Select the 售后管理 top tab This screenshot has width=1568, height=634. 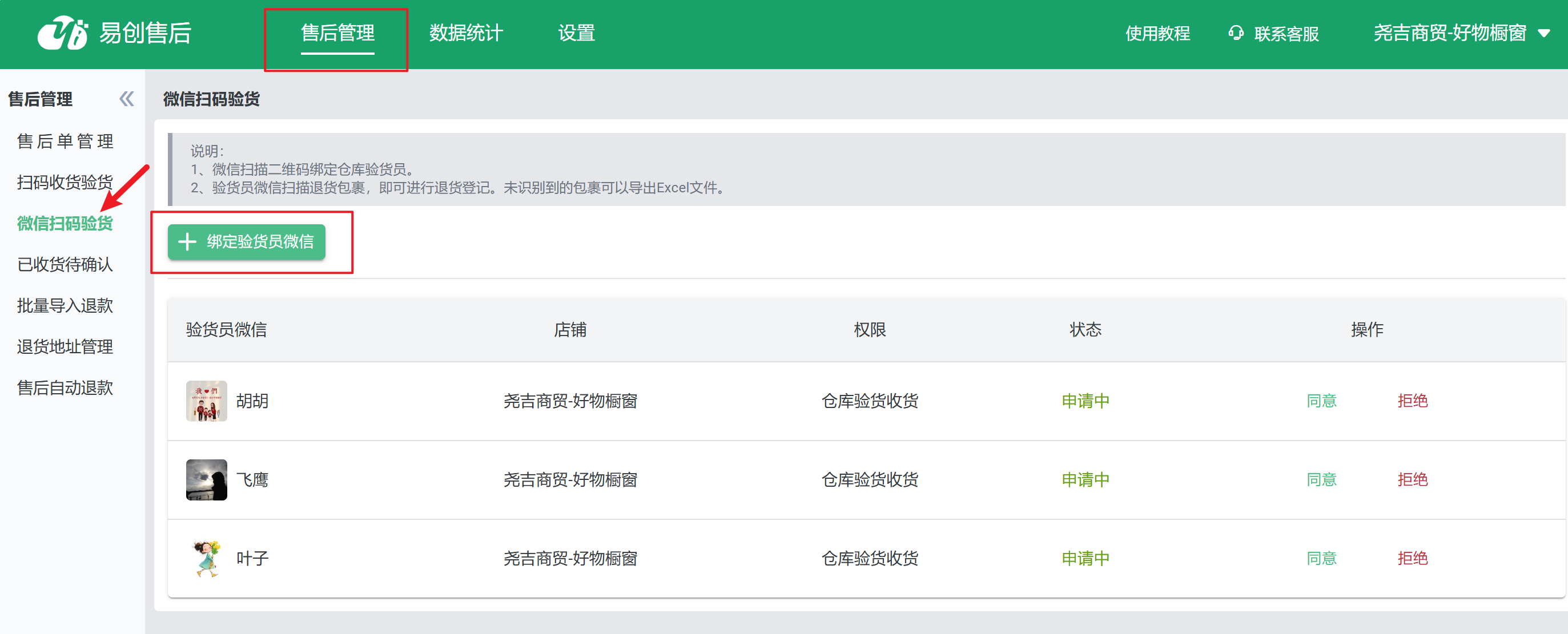337,33
